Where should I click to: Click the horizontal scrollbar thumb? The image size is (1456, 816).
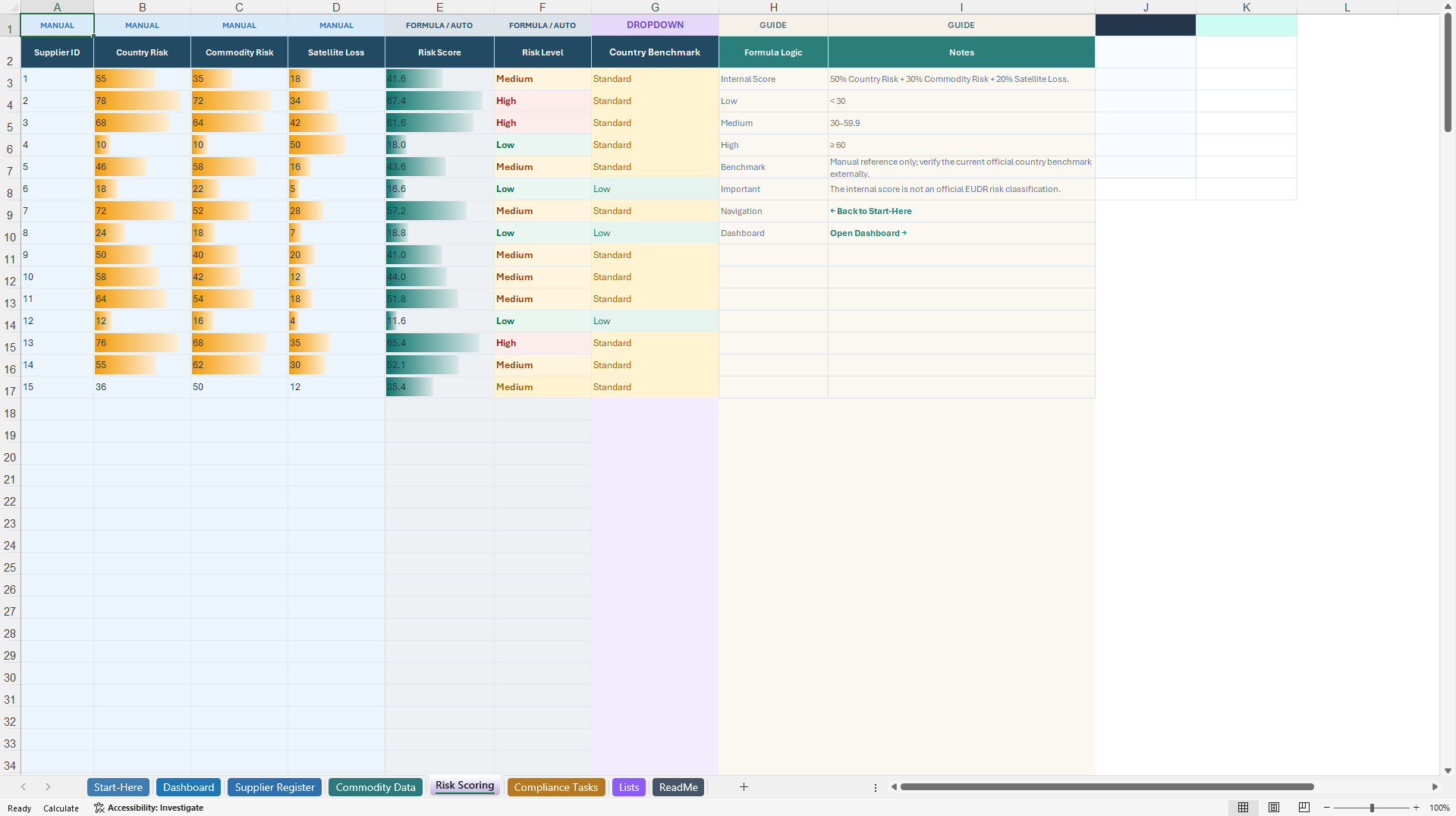coord(1107,787)
